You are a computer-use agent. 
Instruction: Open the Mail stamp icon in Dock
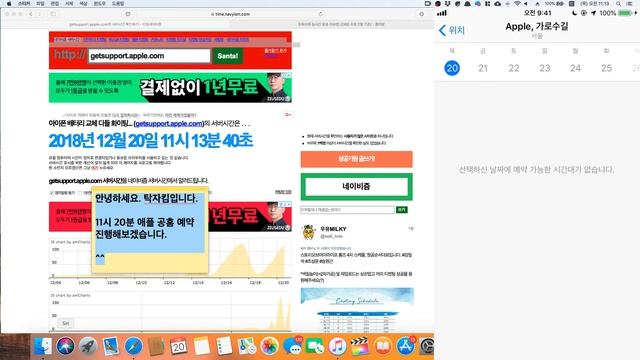pyautogui.click(x=110, y=347)
